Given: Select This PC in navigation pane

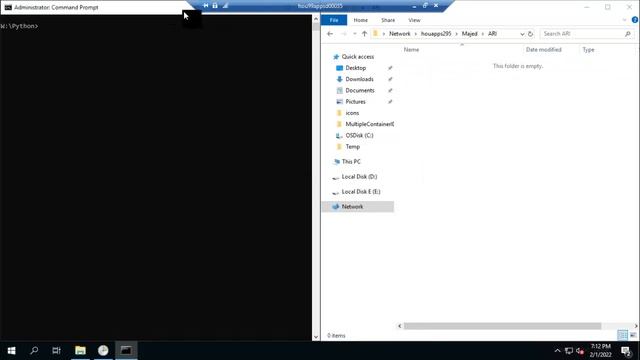Looking at the screenshot, I should click(351, 162).
